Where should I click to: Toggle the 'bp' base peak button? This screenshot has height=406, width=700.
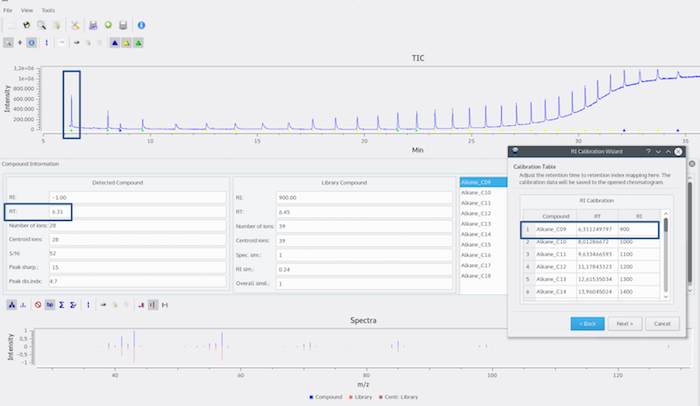[50, 305]
